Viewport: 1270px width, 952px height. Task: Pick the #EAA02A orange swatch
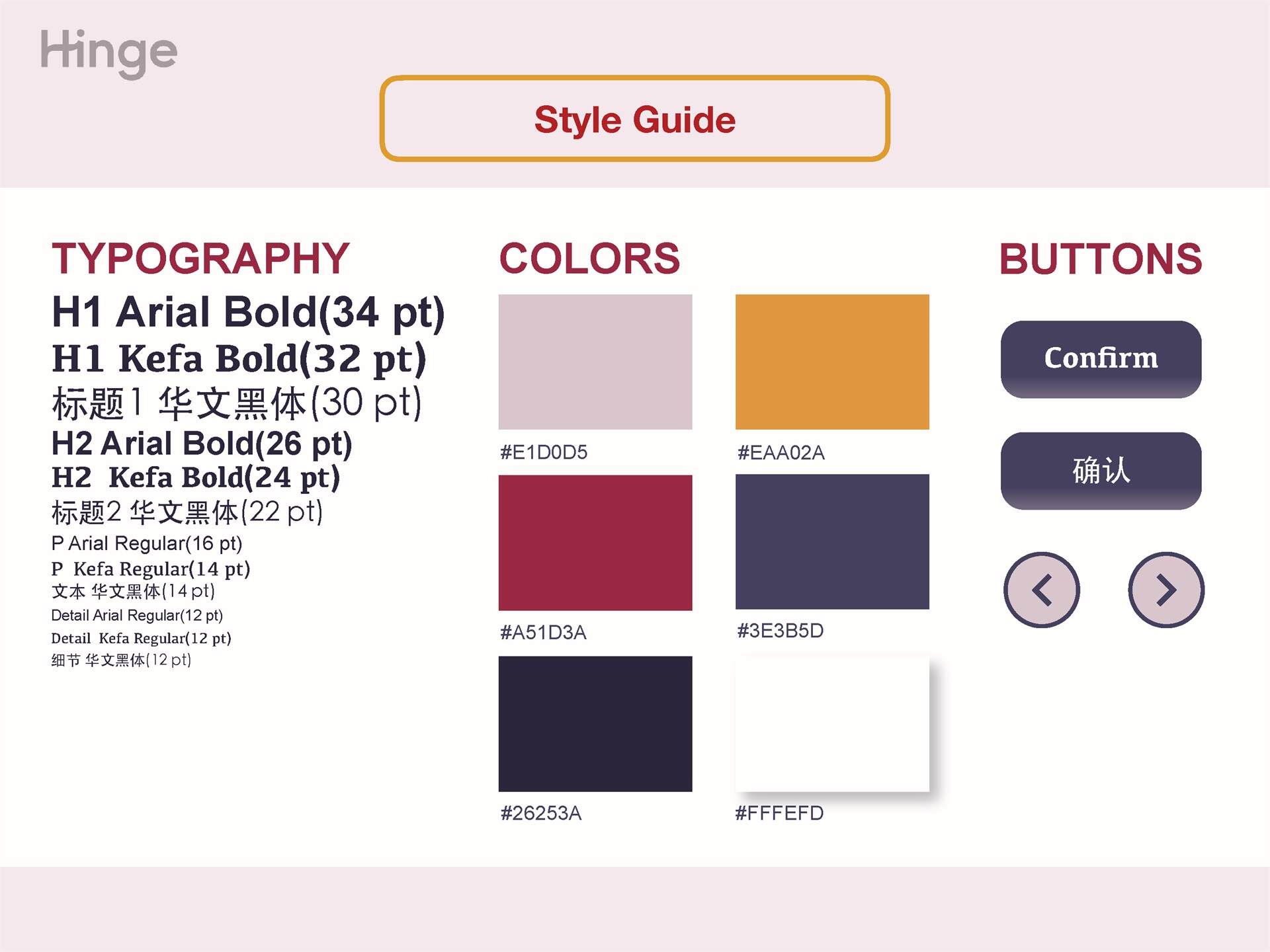pyautogui.click(x=832, y=362)
